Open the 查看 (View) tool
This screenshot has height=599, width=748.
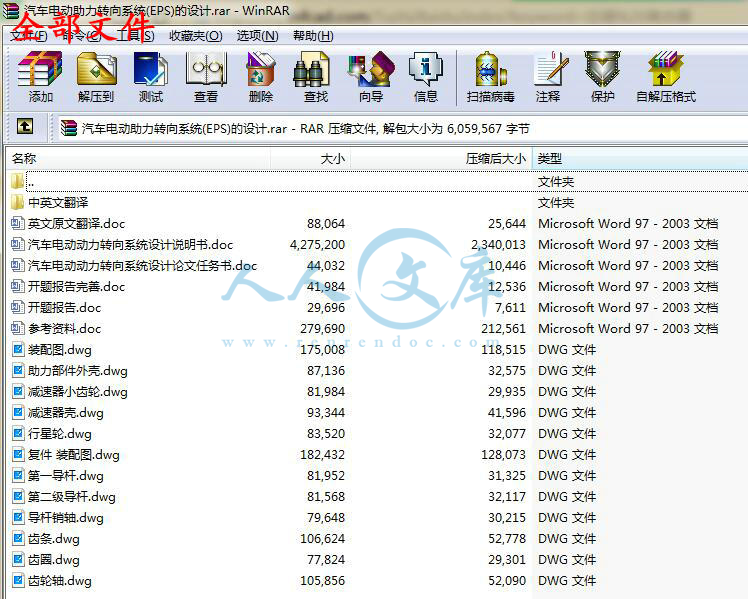point(206,70)
